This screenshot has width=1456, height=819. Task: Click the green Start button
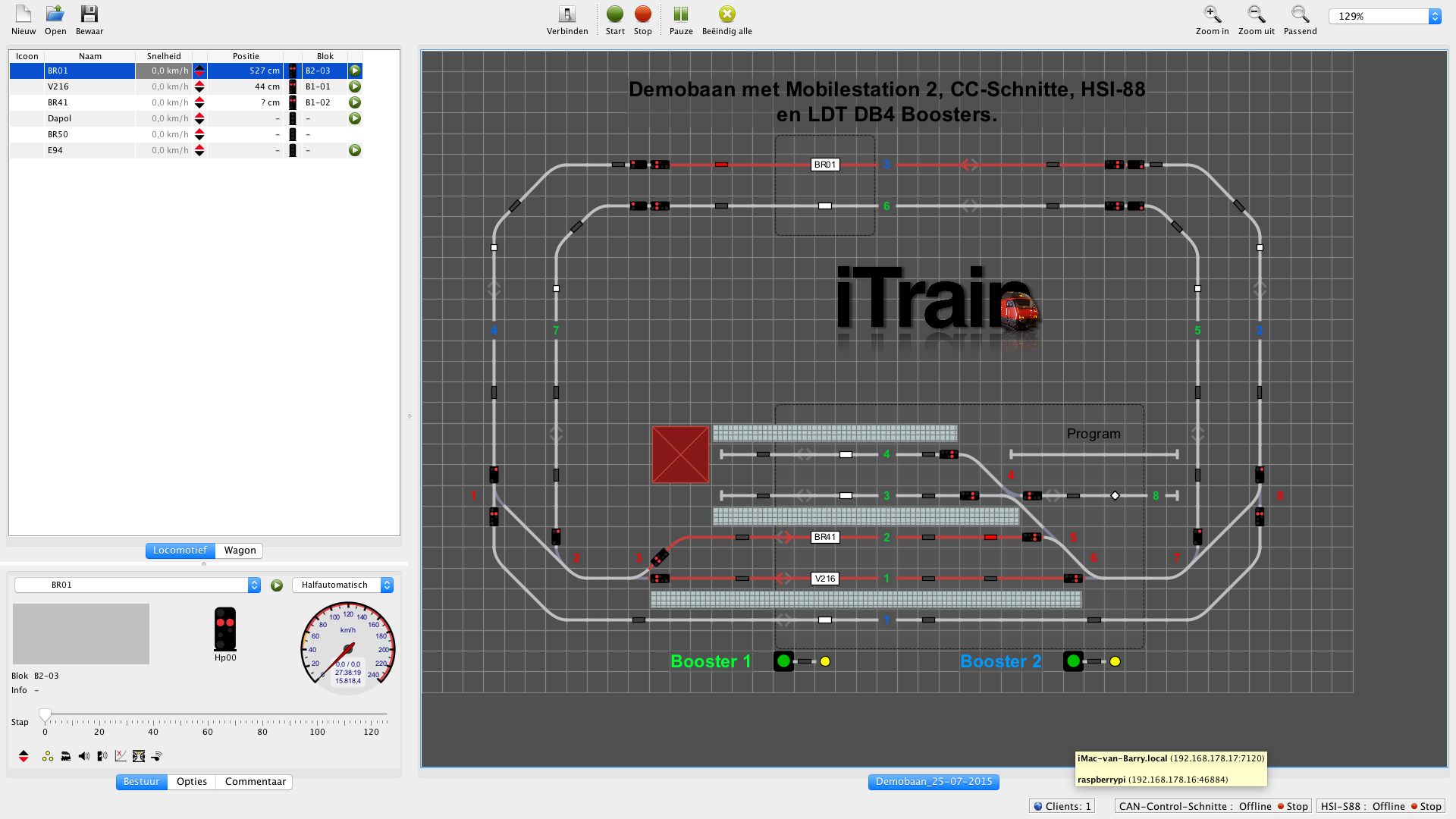[615, 20]
